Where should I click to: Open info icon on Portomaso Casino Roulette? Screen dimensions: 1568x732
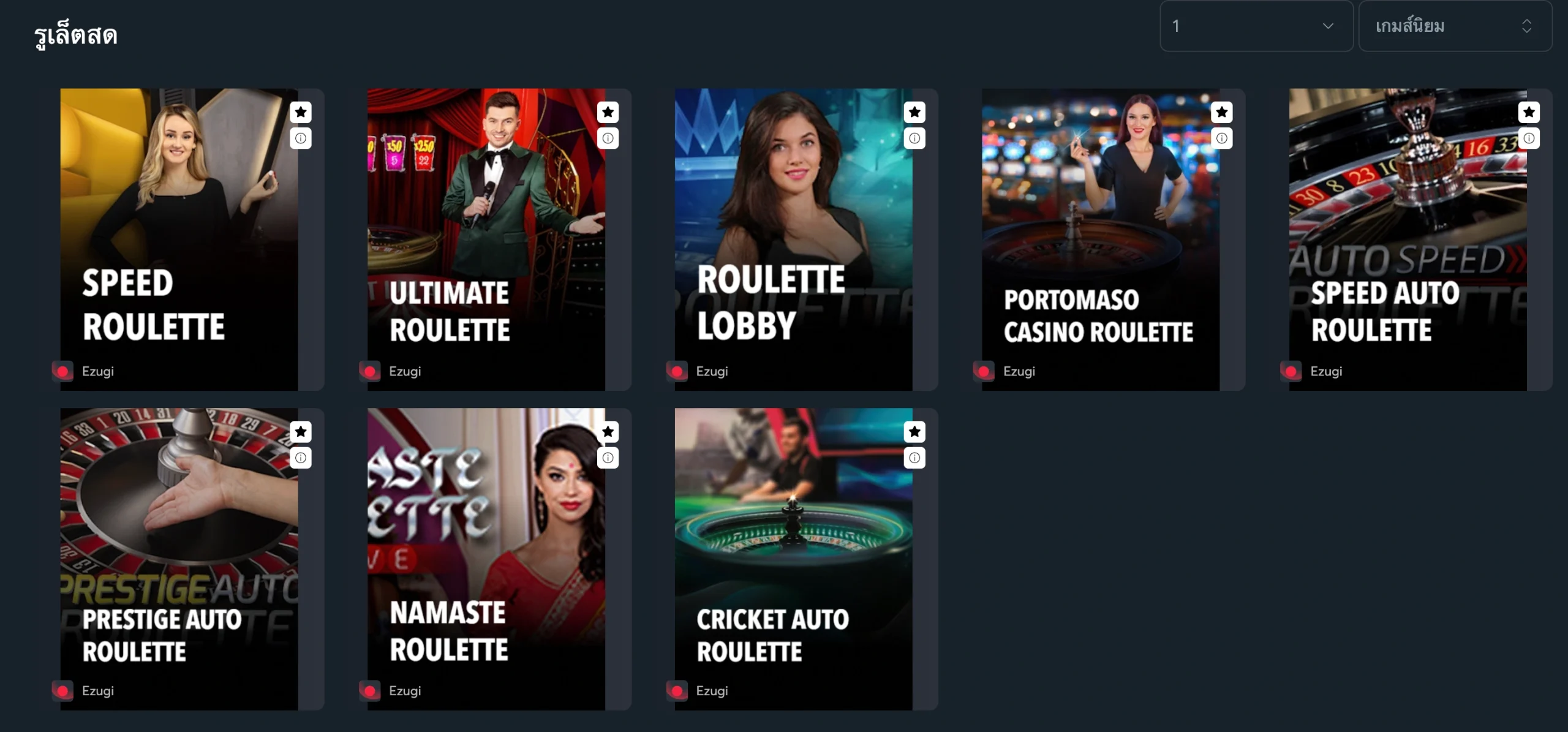point(1222,138)
